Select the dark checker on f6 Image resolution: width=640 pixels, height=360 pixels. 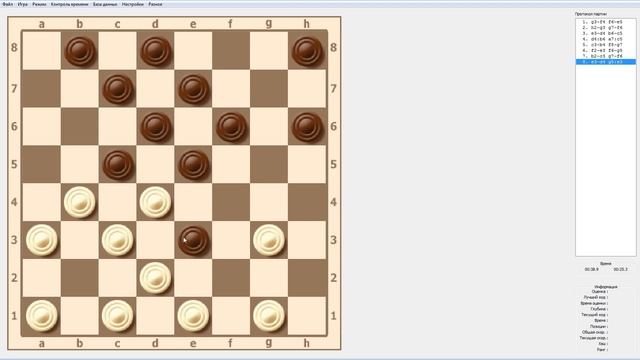click(231, 127)
